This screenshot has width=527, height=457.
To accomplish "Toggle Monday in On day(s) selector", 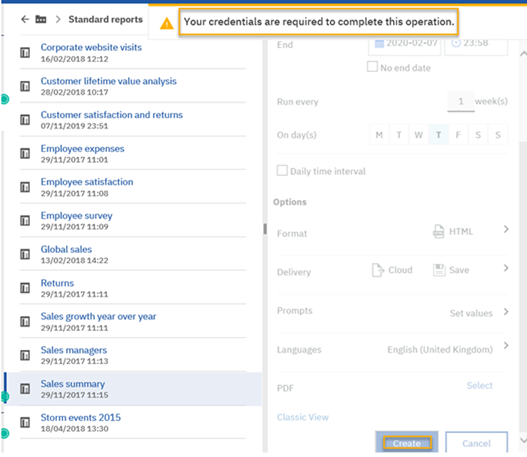I will point(379,135).
